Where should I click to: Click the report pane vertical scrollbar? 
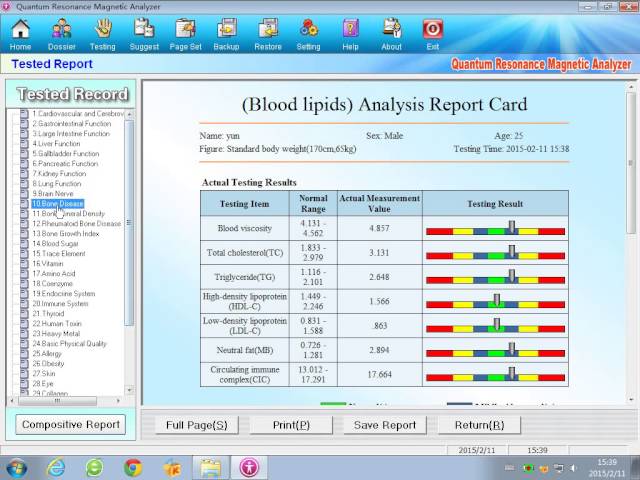click(x=631, y=163)
